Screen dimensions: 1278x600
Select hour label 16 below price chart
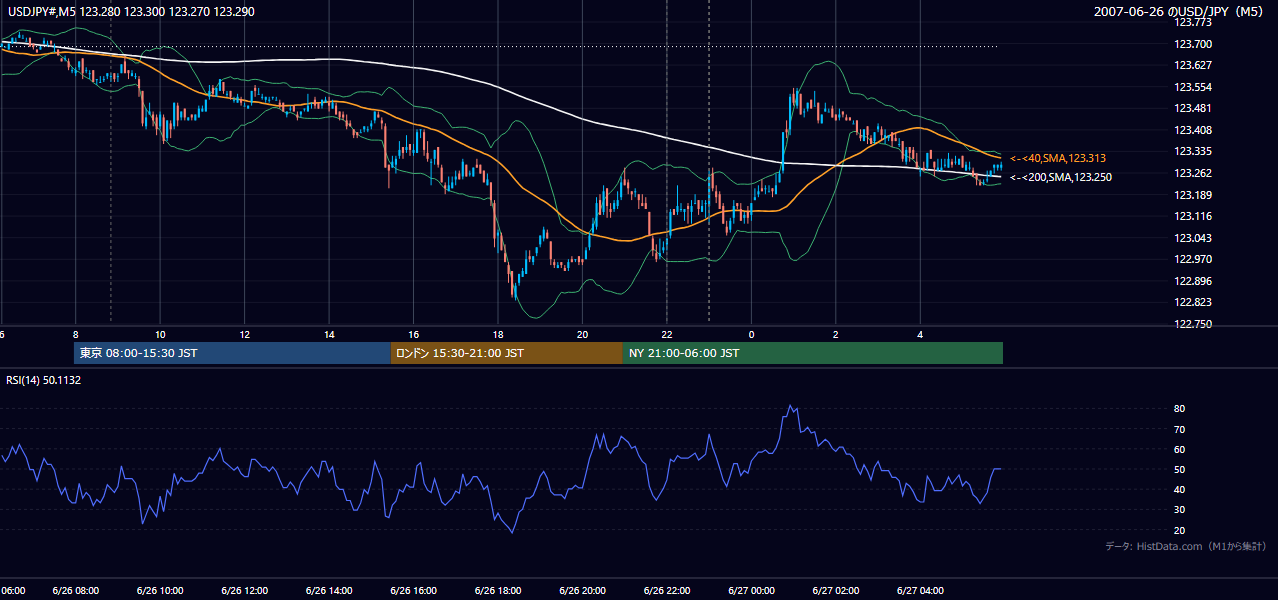click(x=413, y=334)
